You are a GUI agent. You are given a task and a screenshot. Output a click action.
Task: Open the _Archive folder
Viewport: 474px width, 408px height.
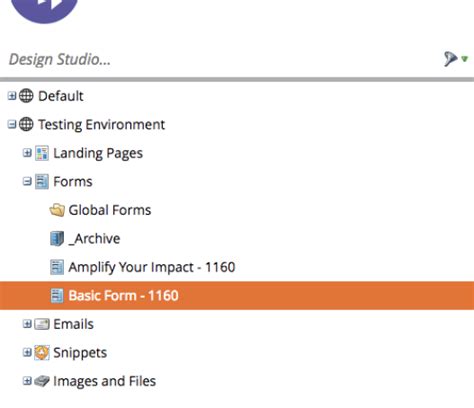click(x=94, y=239)
